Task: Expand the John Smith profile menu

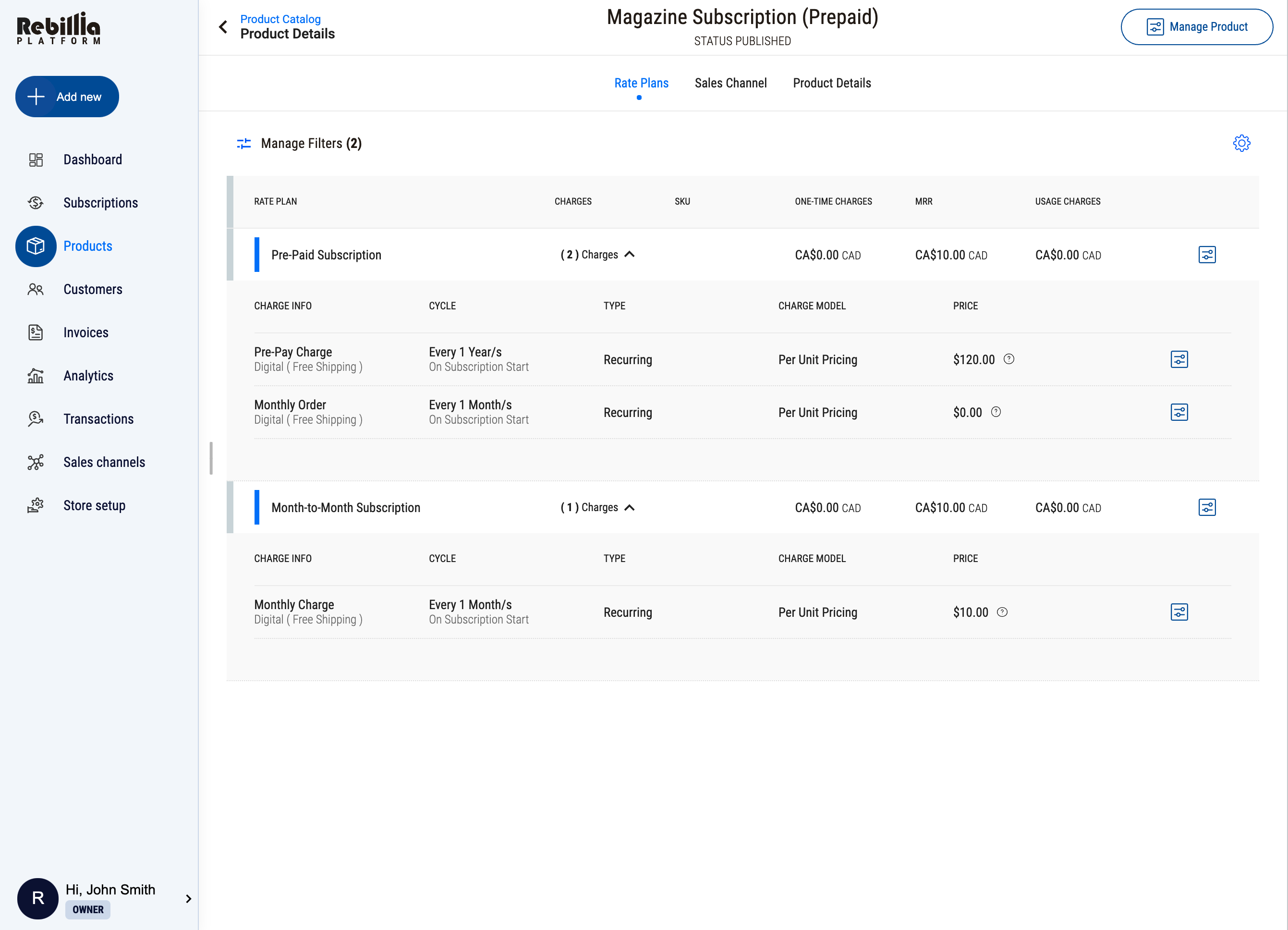Action: point(189,898)
